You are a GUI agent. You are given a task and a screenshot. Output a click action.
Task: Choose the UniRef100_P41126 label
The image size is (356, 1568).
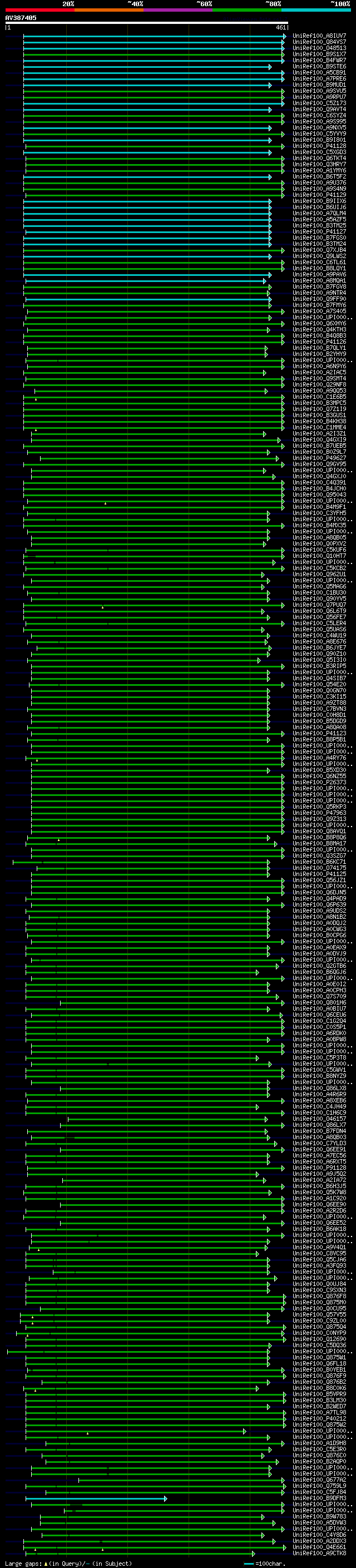click(x=319, y=342)
